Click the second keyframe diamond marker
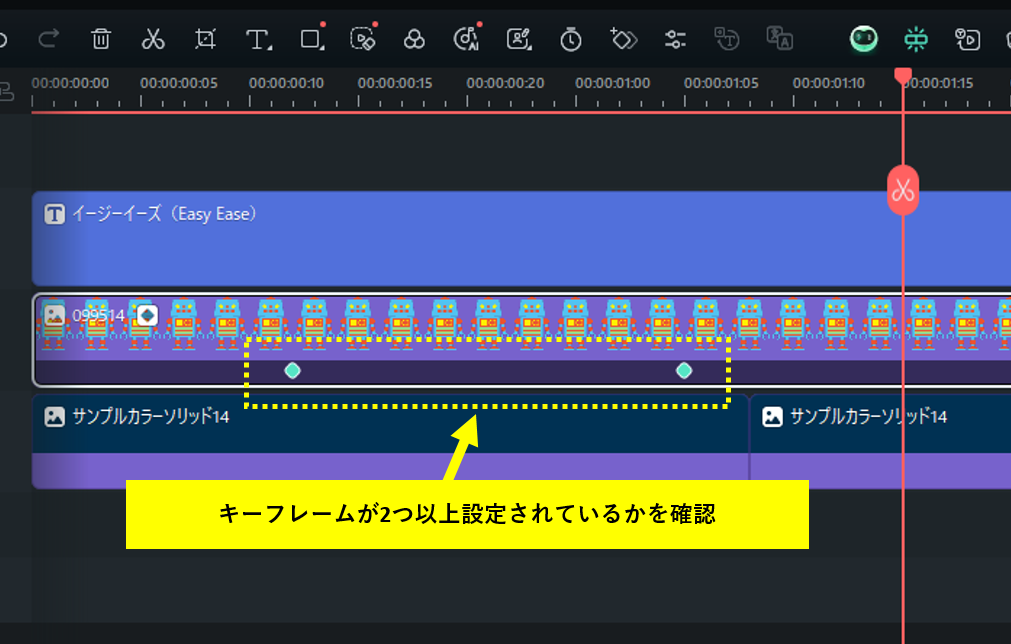Screen dimensions: 1011x644 pos(684,370)
